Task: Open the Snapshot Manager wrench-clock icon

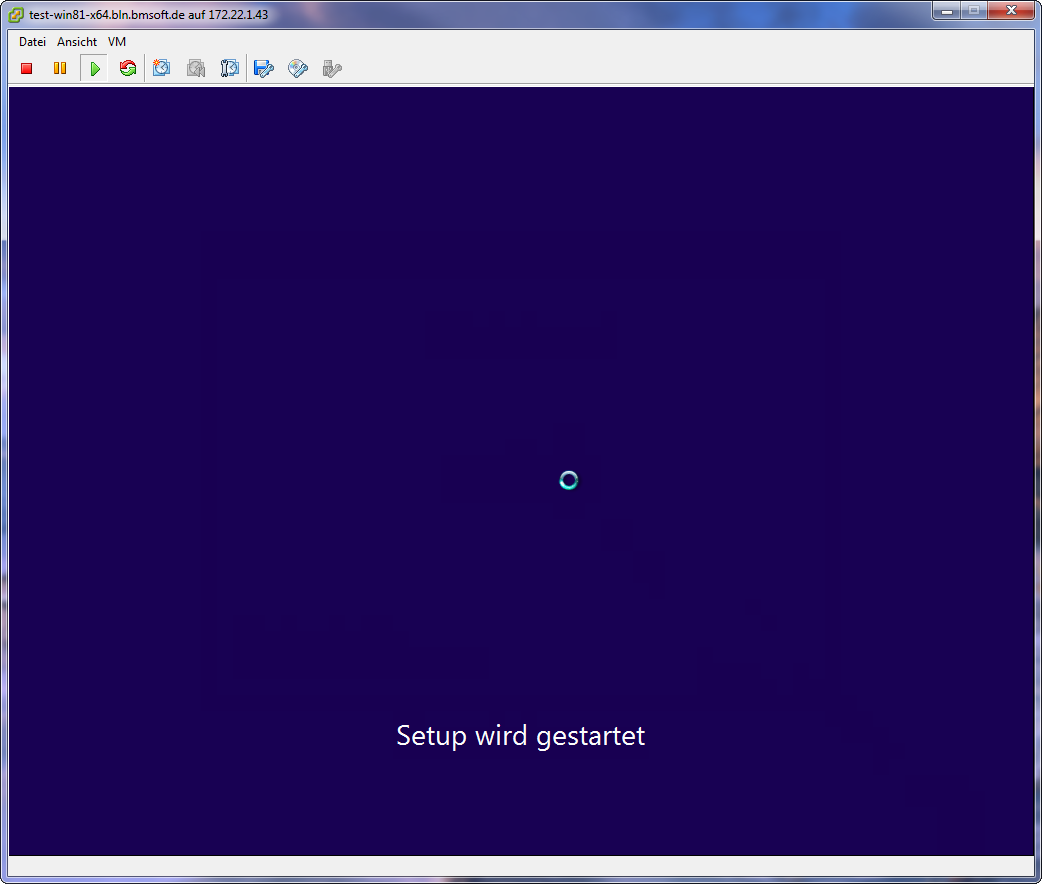Action: coord(230,68)
